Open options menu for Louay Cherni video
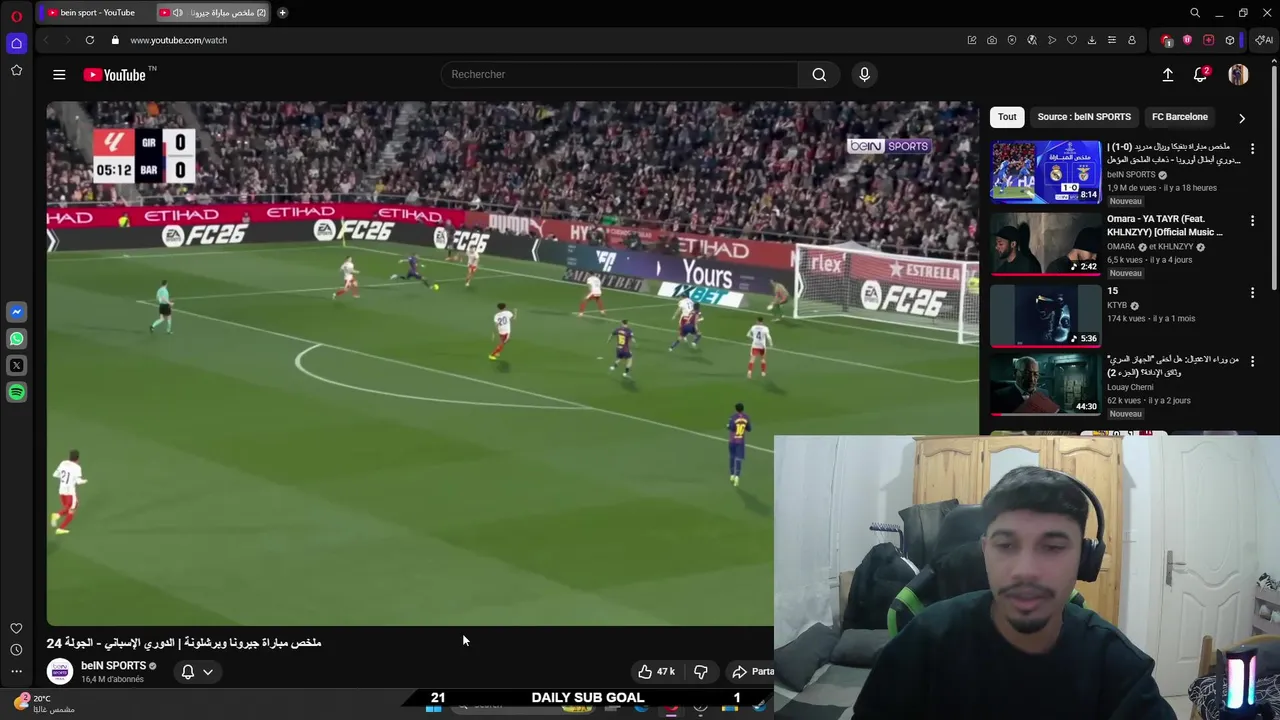 (x=1252, y=360)
